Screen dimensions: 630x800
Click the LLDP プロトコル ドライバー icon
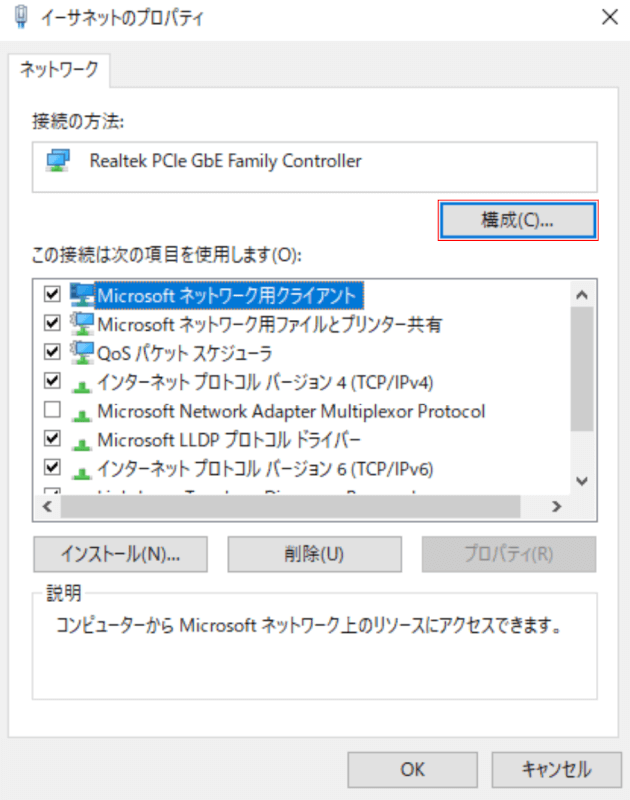(x=81, y=440)
